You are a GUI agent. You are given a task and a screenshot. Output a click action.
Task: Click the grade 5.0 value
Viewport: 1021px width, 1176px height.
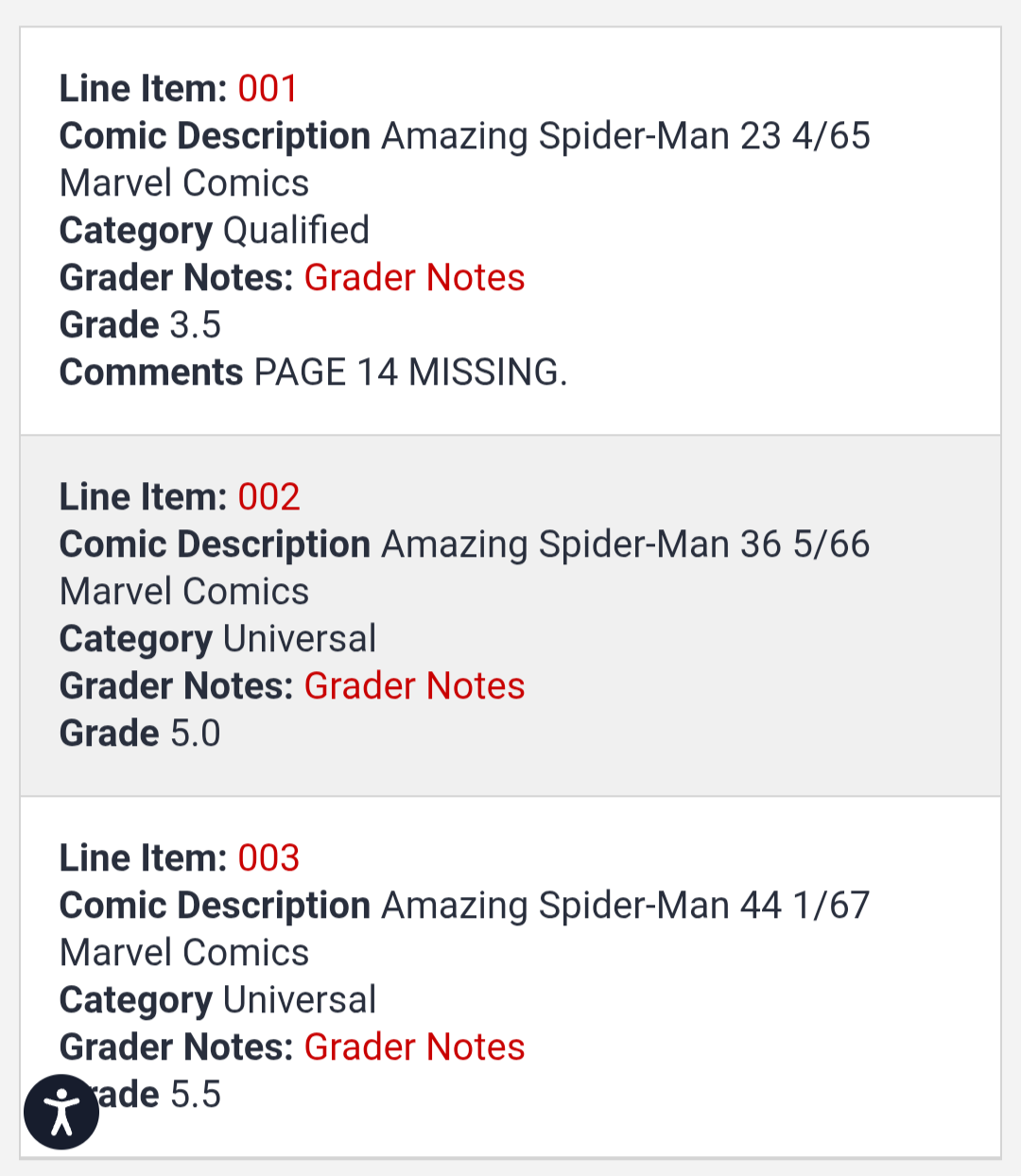tap(195, 734)
